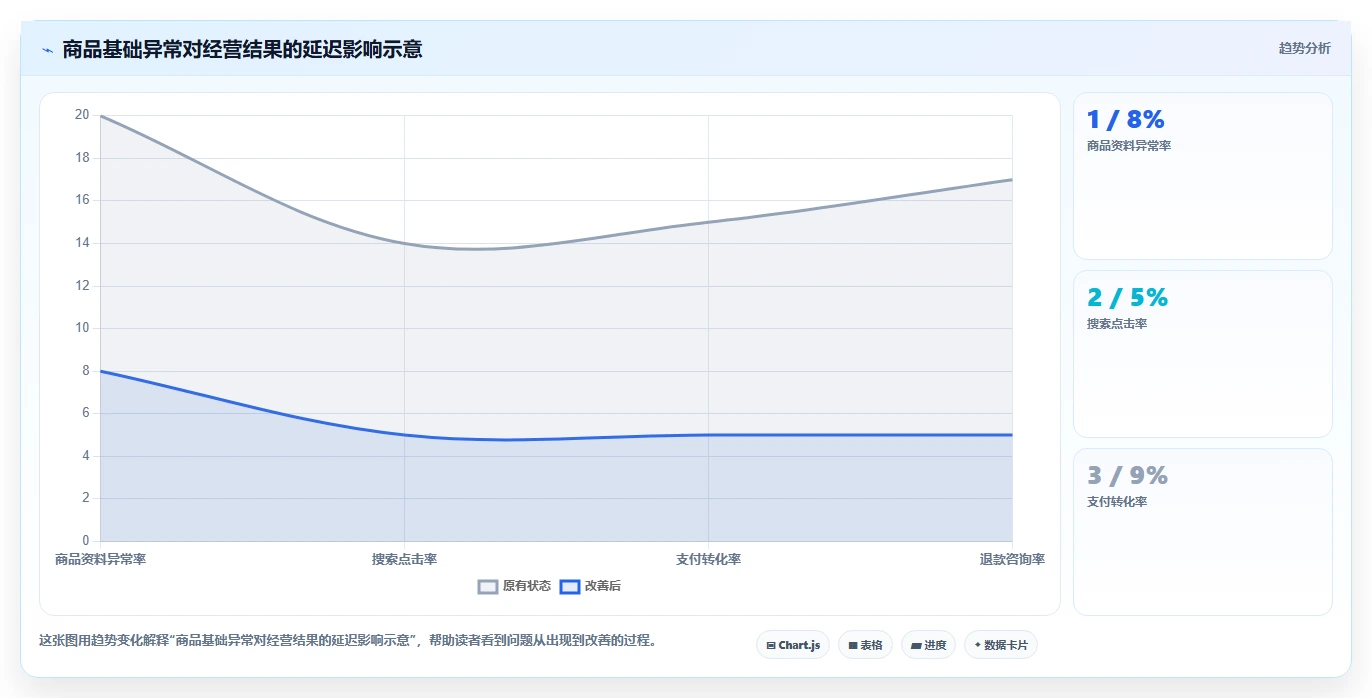Click the y-axis value 16
Image resolution: width=1372 pixels, height=698 pixels.
tap(82, 200)
